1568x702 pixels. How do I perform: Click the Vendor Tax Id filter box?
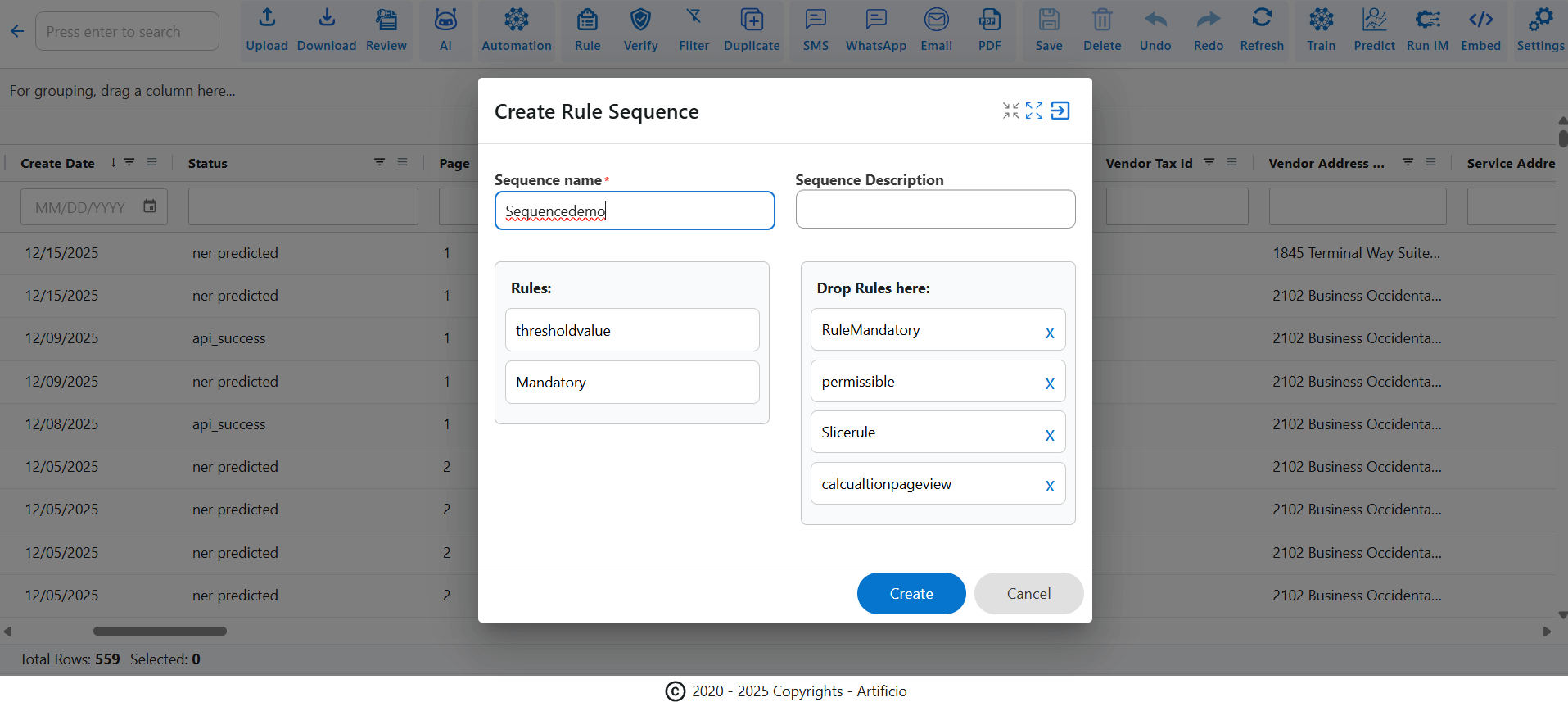click(1177, 206)
